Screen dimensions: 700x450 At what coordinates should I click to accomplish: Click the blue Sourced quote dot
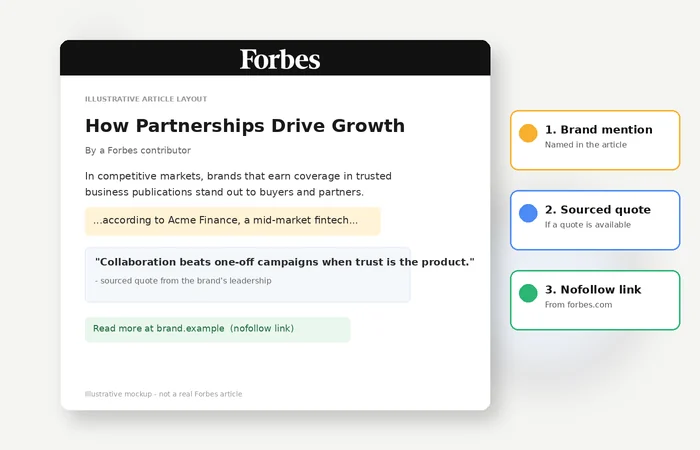coord(528,213)
